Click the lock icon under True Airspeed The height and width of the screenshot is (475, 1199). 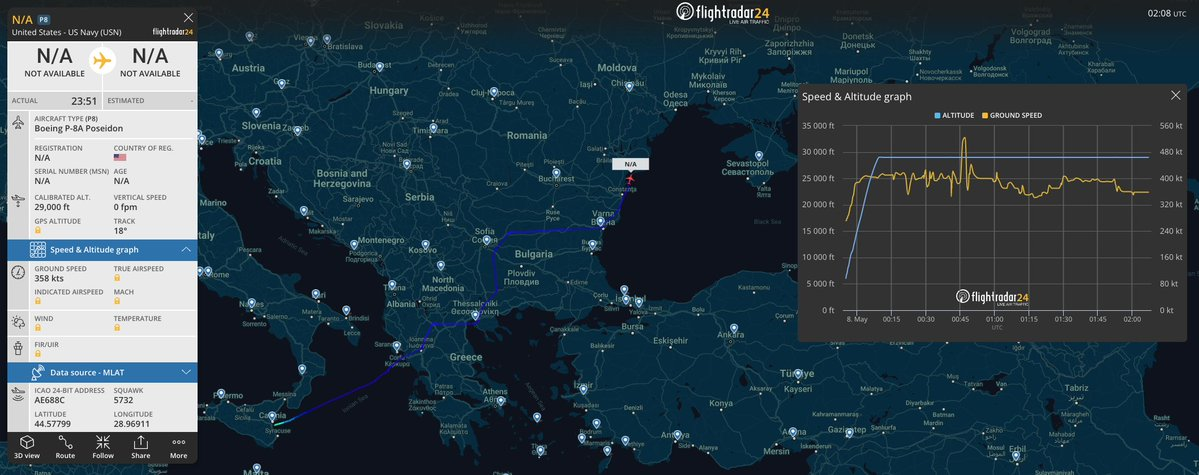click(x=118, y=278)
